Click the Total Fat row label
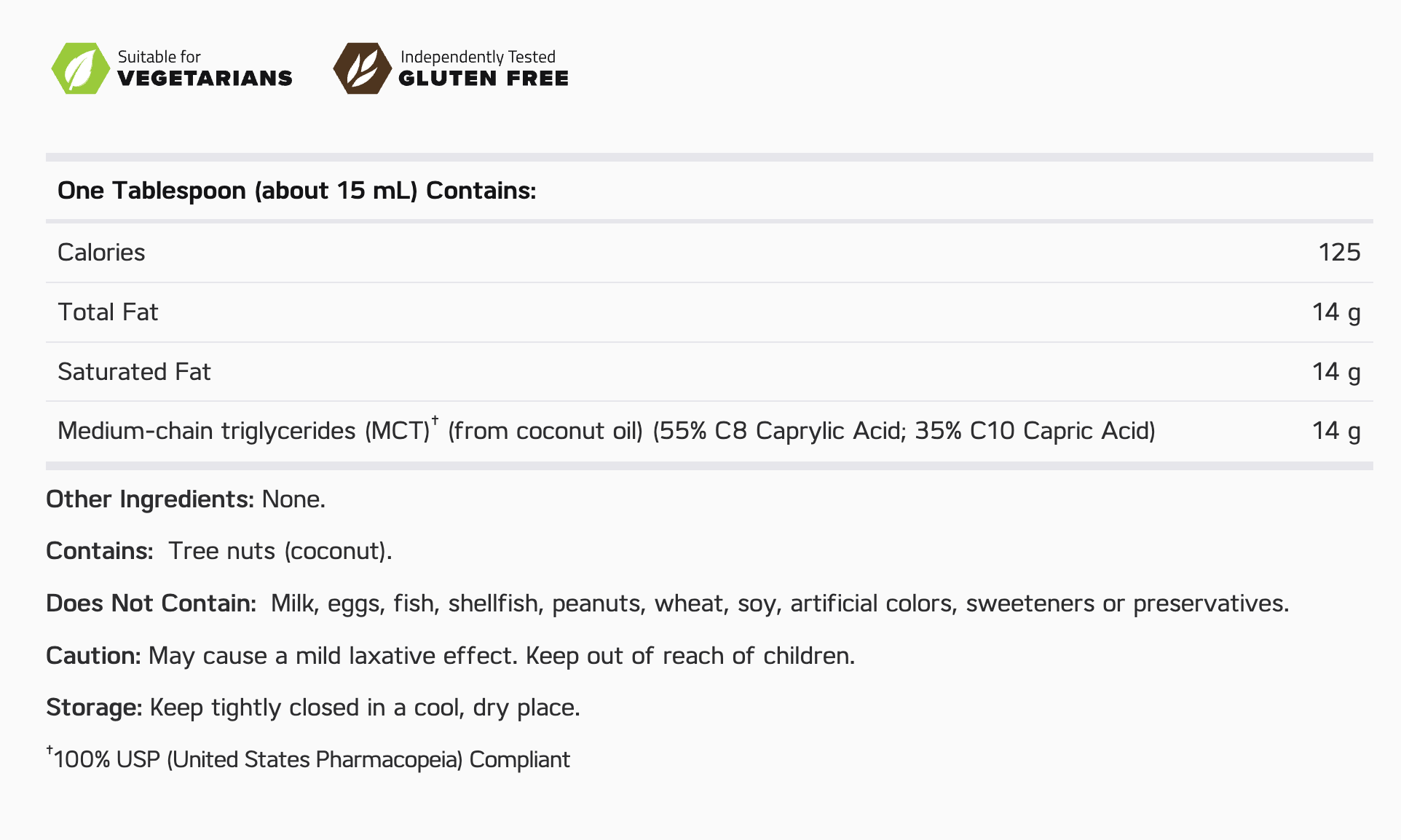The image size is (1401, 840). (x=108, y=312)
